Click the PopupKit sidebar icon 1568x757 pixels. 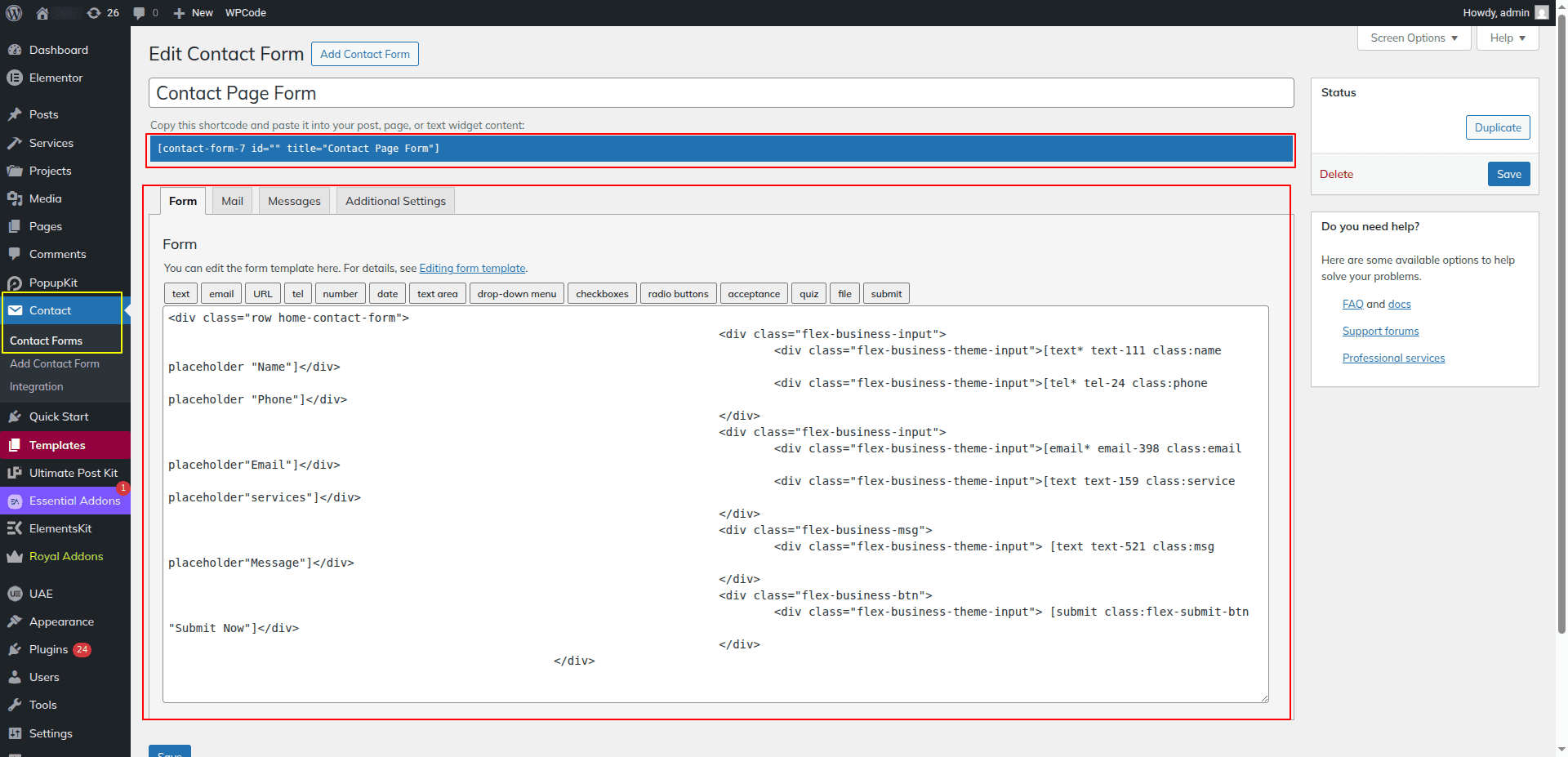(15, 283)
